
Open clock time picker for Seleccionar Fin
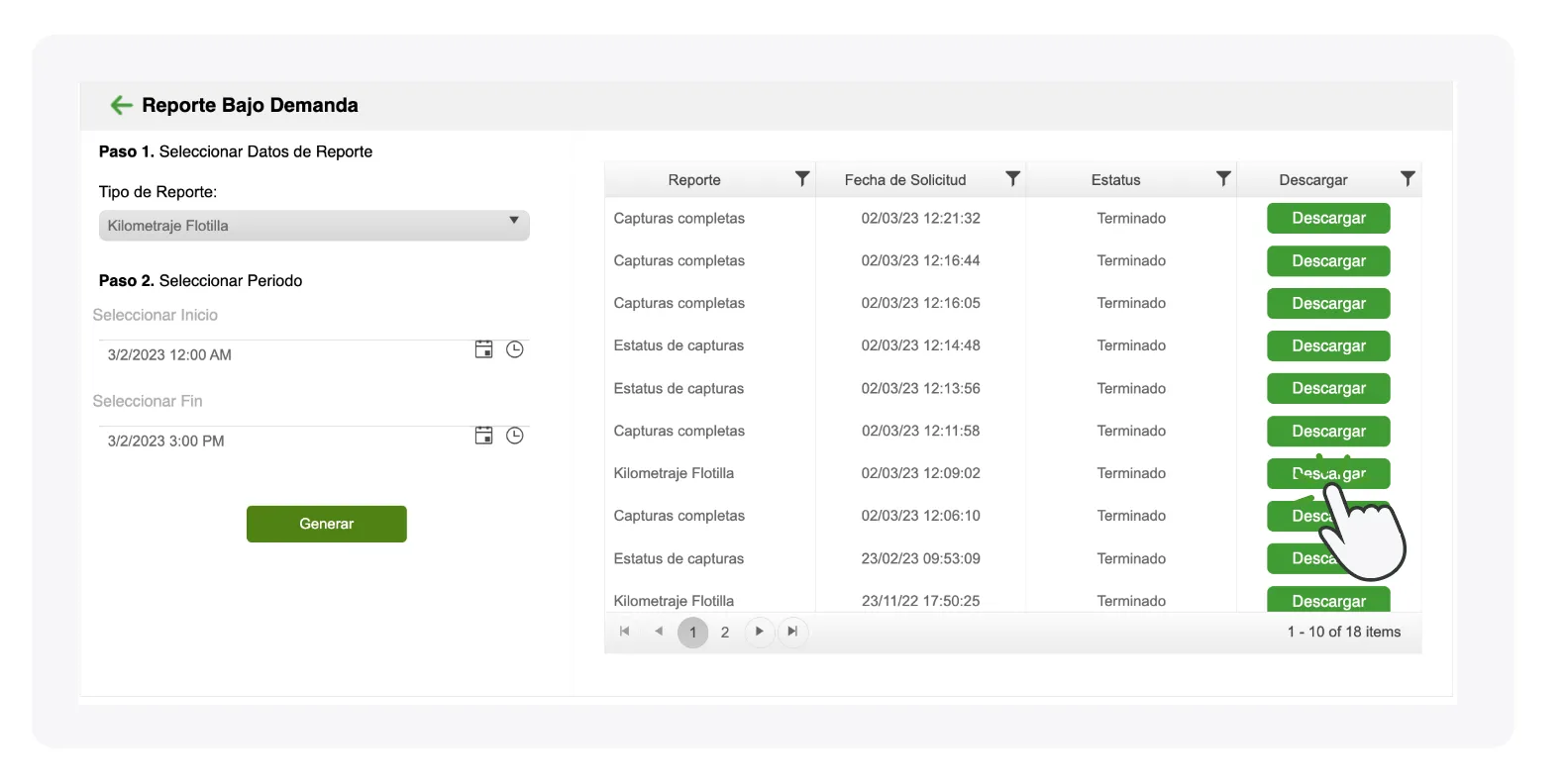click(515, 436)
